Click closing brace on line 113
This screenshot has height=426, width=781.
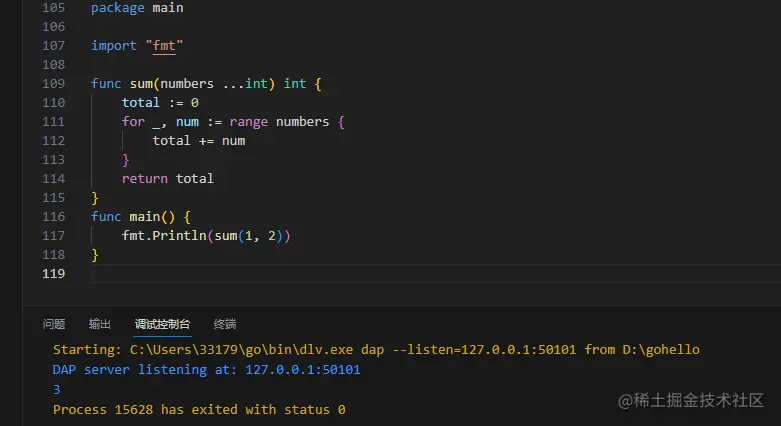tap(126, 160)
